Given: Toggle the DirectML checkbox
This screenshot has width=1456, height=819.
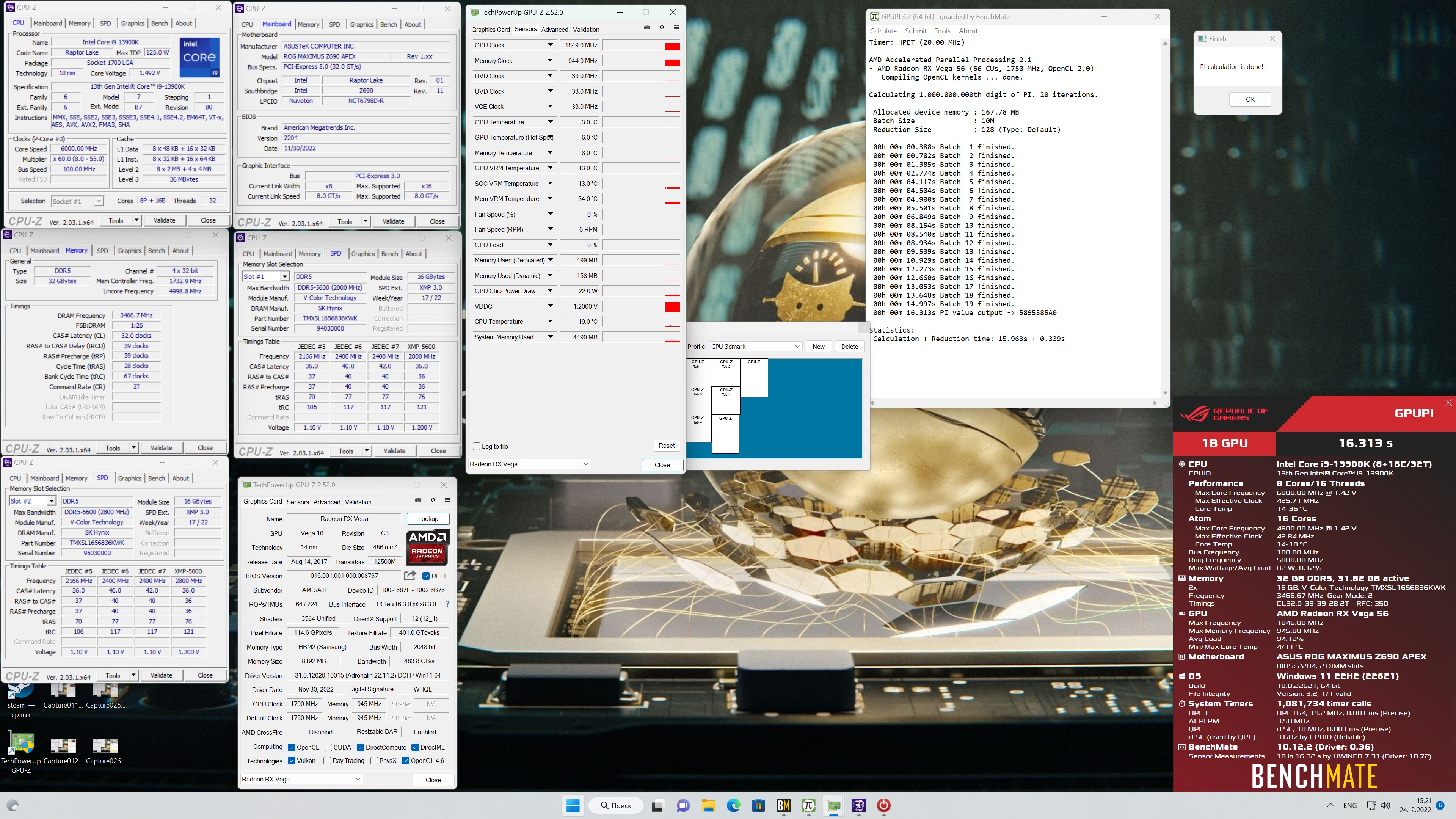Looking at the screenshot, I should click(x=415, y=747).
